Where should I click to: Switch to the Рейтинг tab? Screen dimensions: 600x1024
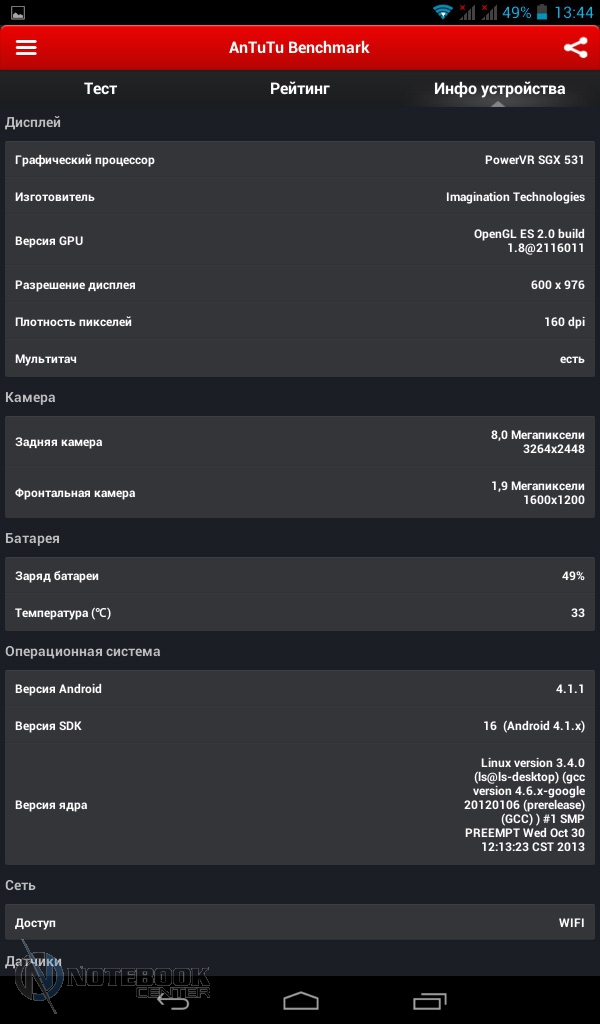point(299,89)
